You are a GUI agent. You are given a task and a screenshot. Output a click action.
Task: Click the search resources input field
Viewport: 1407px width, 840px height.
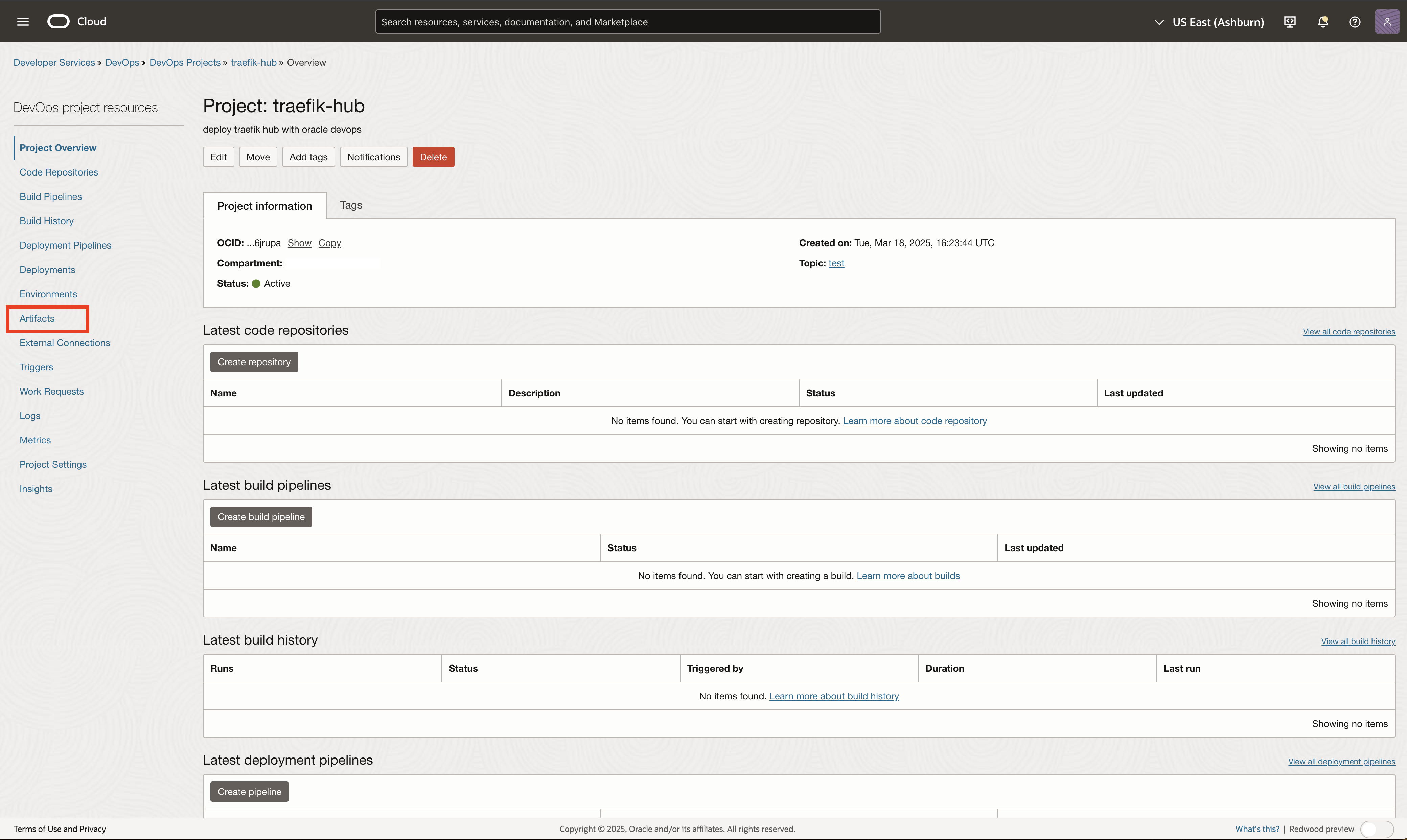[627, 22]
